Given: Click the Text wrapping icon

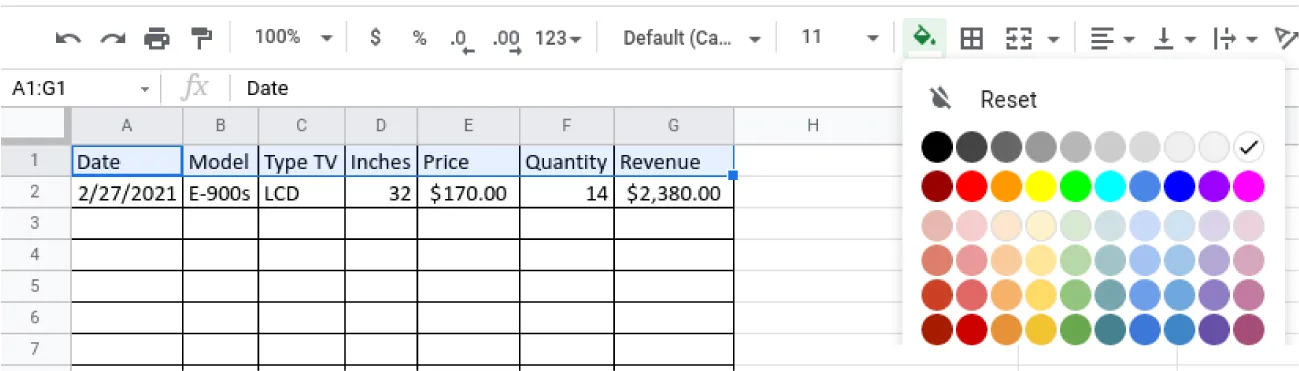Looking at the screenshot, I should [1224, 39].
